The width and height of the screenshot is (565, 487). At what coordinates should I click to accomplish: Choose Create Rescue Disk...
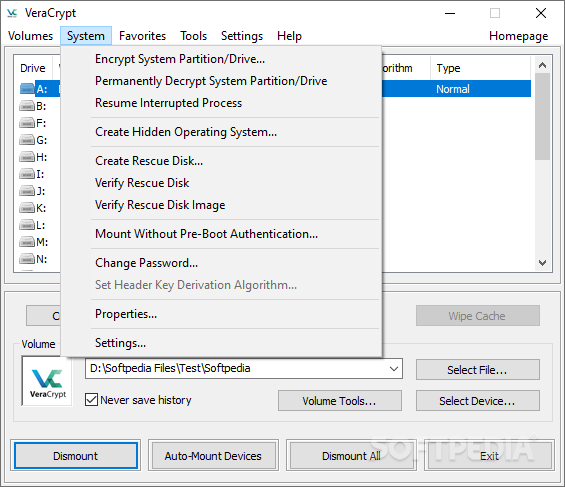221,161
